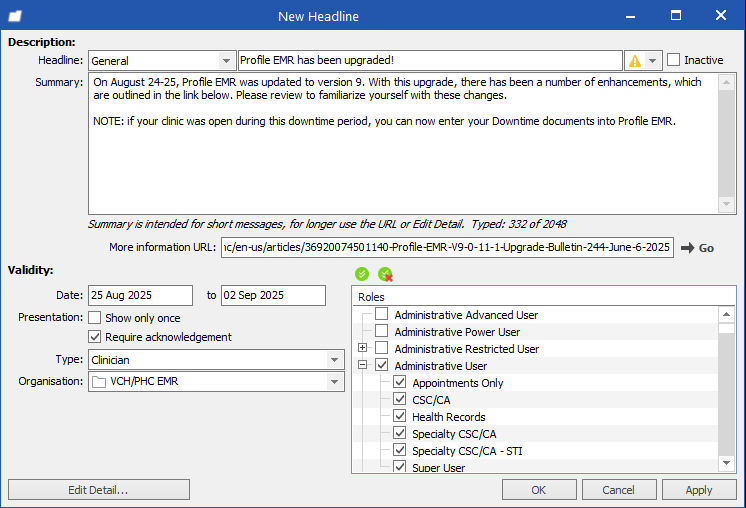Screen dimensions: 746x508
Task: Click the Go link text
Action: (706, 248)
